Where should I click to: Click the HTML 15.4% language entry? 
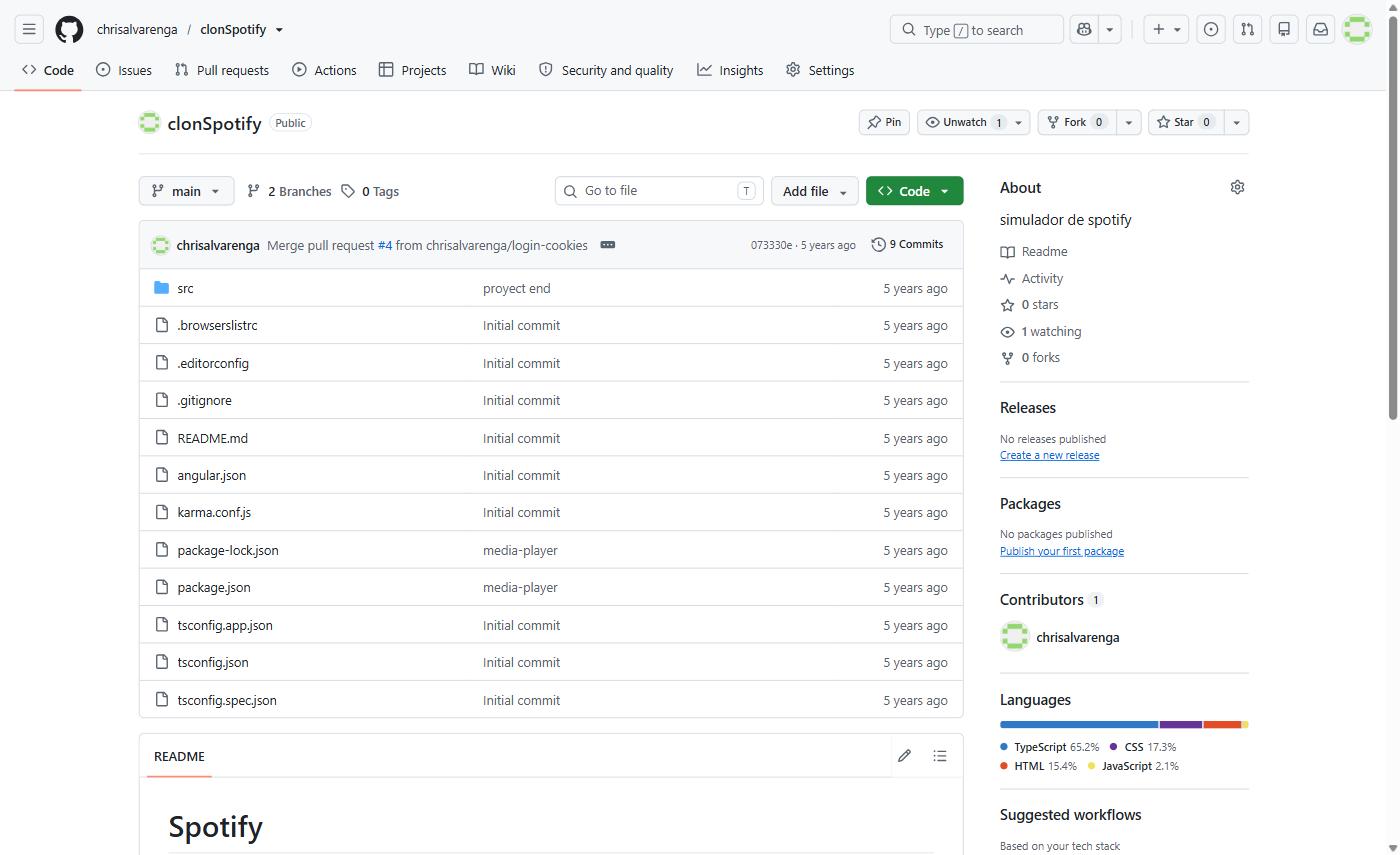coord(1039,766)
